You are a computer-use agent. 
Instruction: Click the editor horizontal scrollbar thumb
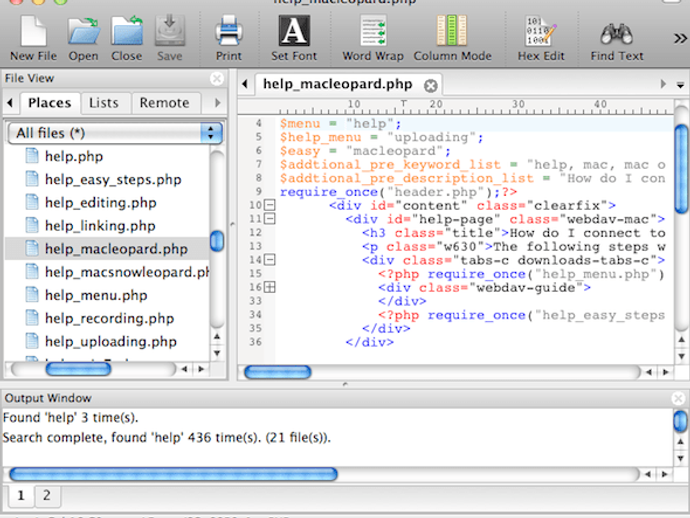click(278, 372)
